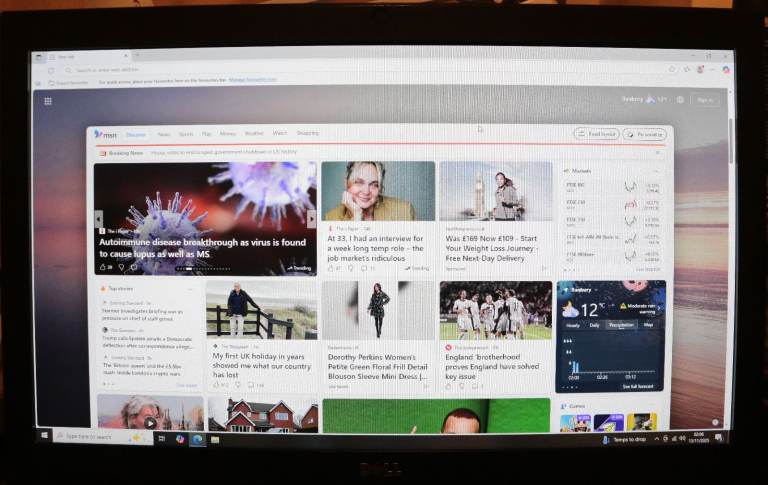This screenshot has width=768, height=485.
Task: Click the Feed layout button
Action: point(596,134)
